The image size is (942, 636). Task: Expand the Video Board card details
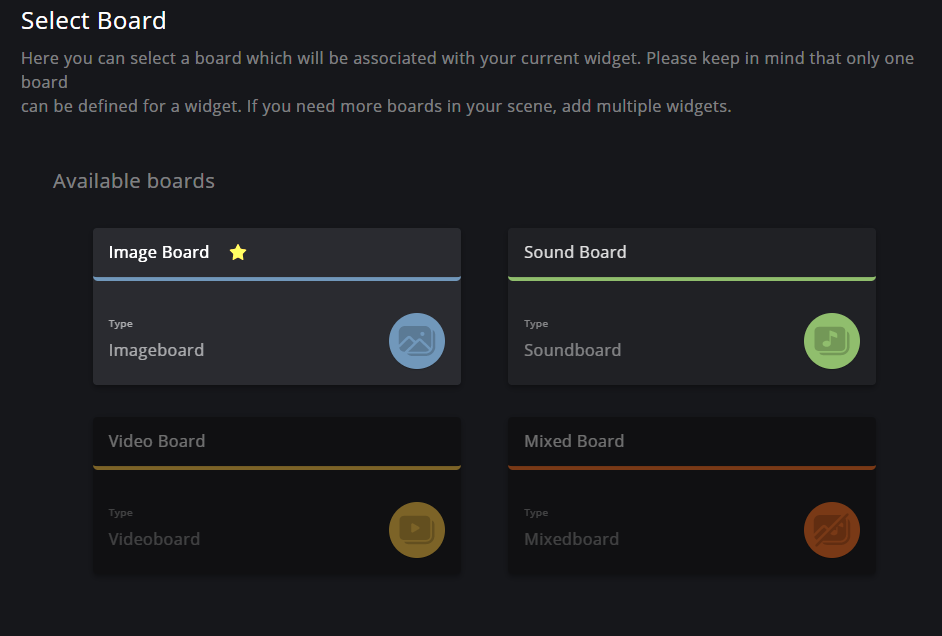[x=277, y=441]
